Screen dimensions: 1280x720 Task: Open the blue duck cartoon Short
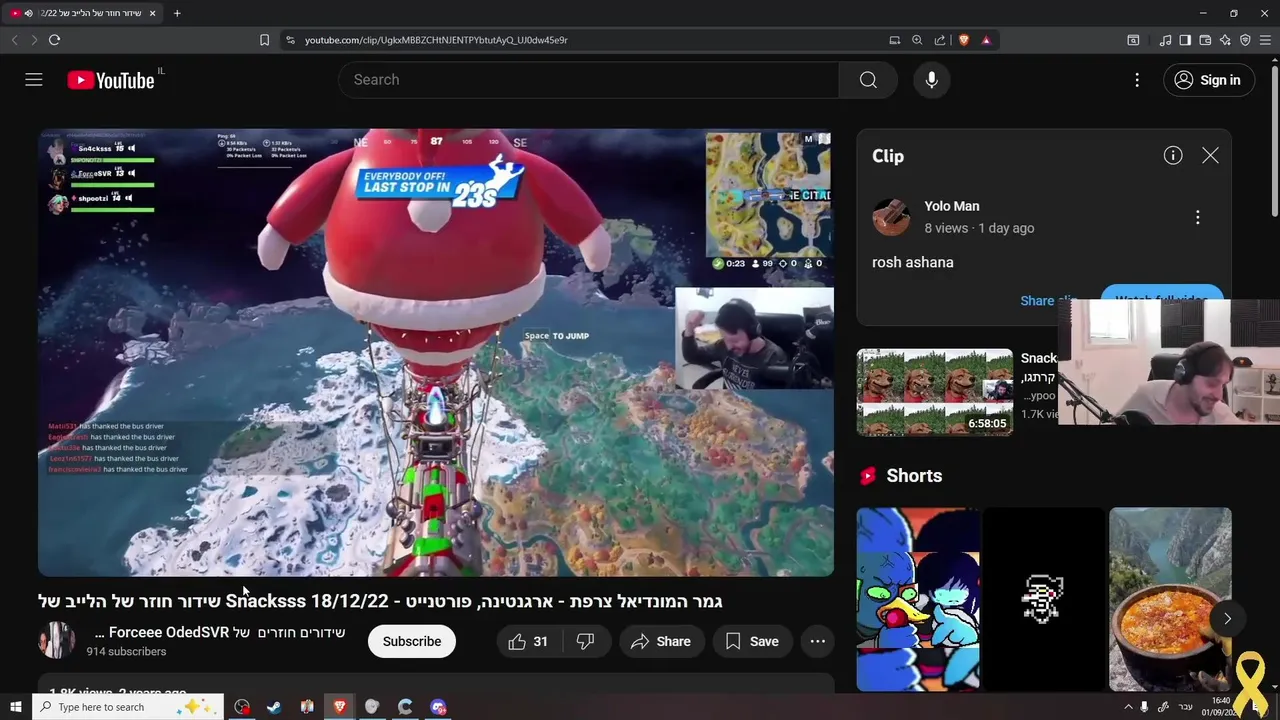click(x=918, y=599)
